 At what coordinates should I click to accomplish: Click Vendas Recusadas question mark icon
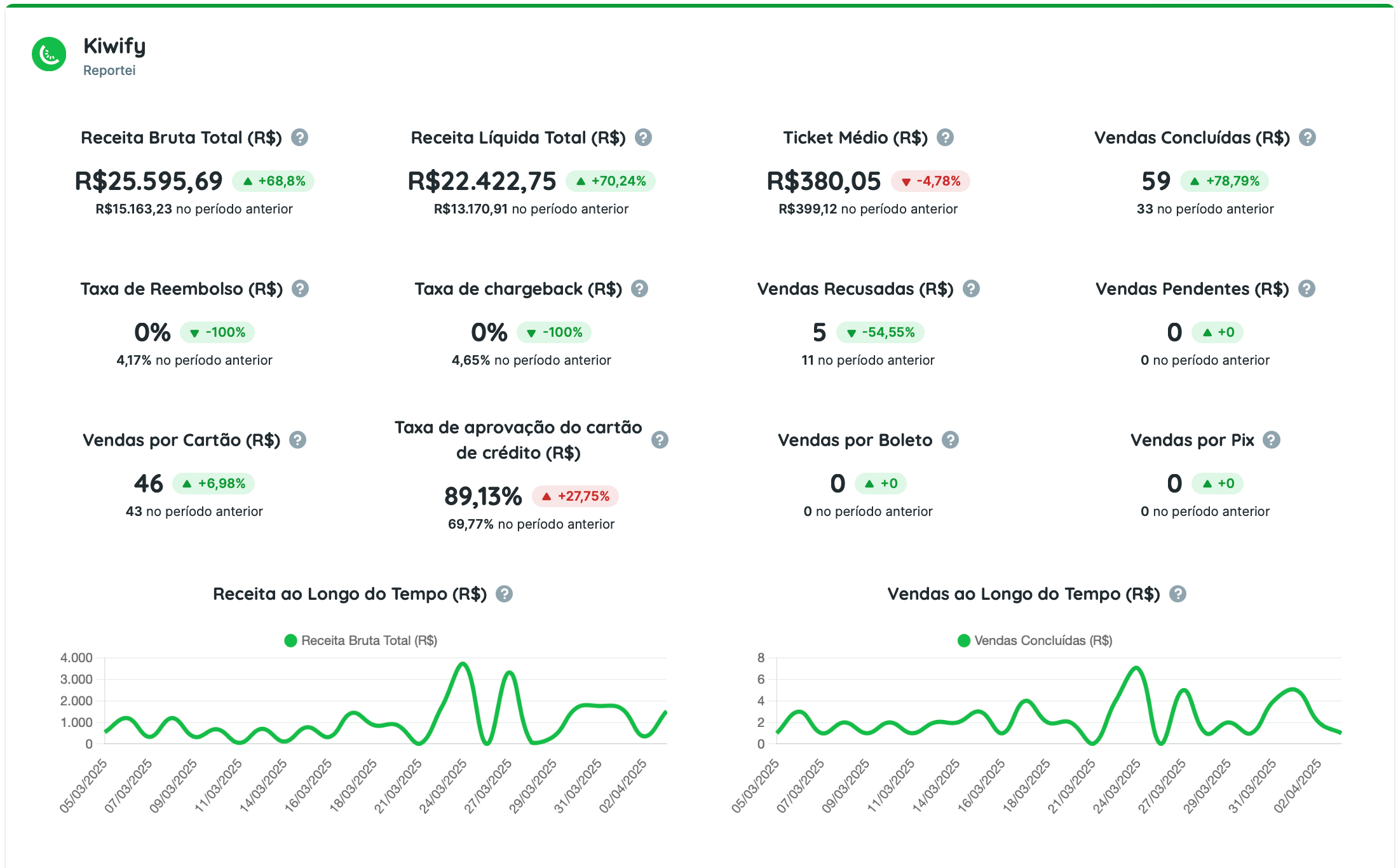(x=971, y=288)
